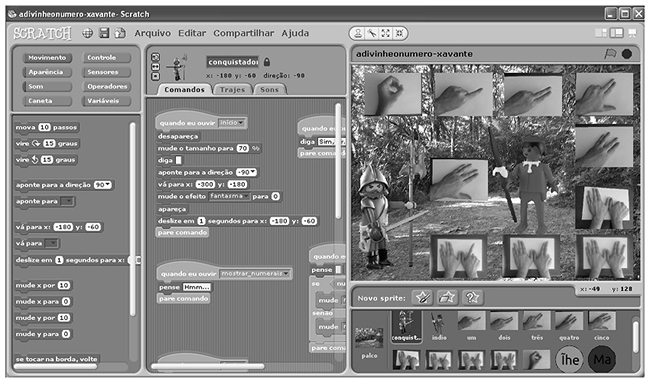The height and width of the screenshot is (382, 650).
Task: Save project with the floppy disk icon
Action: tap(104, 33)
